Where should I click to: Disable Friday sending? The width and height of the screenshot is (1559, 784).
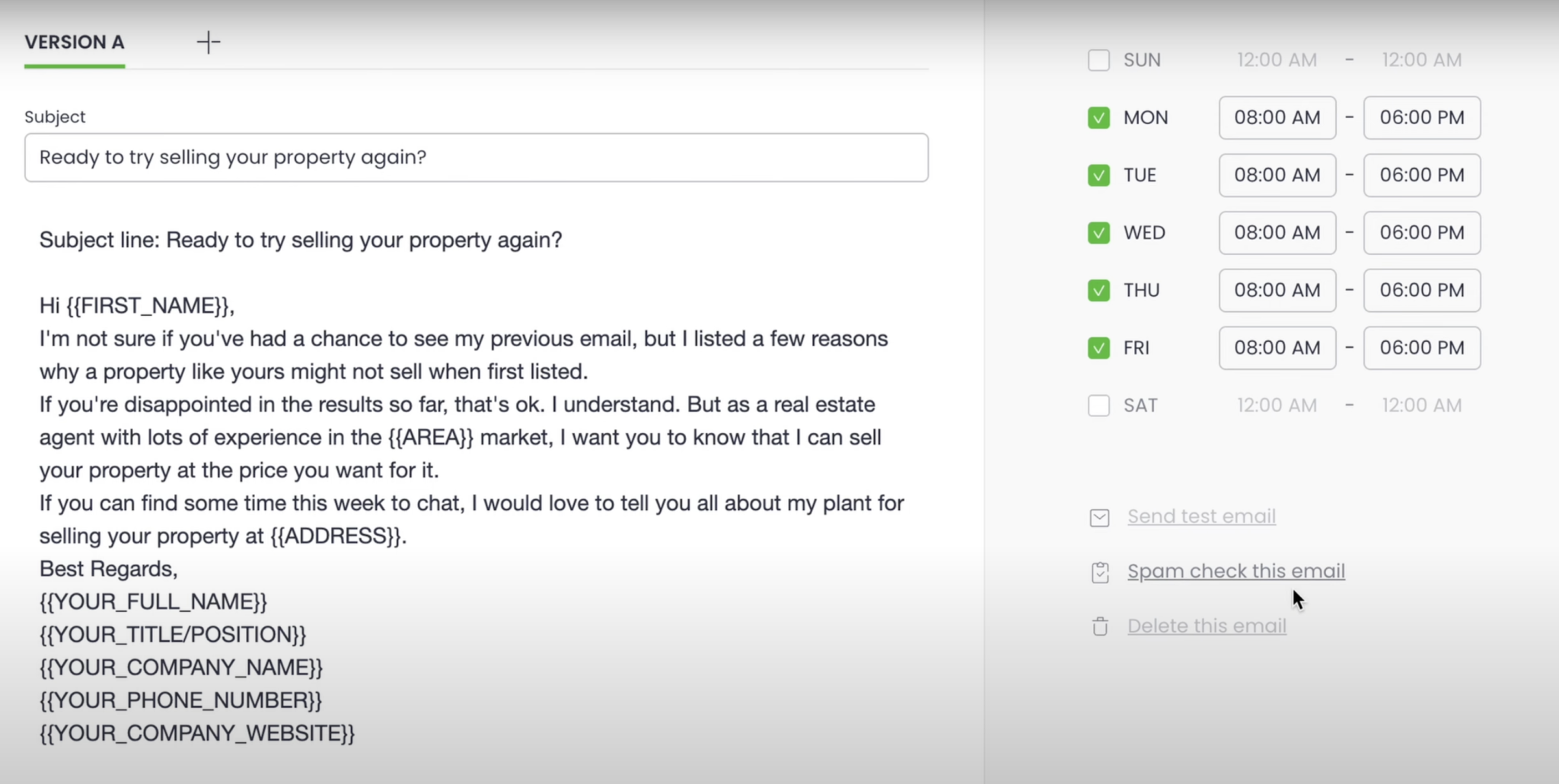(x=1098, y=348)
